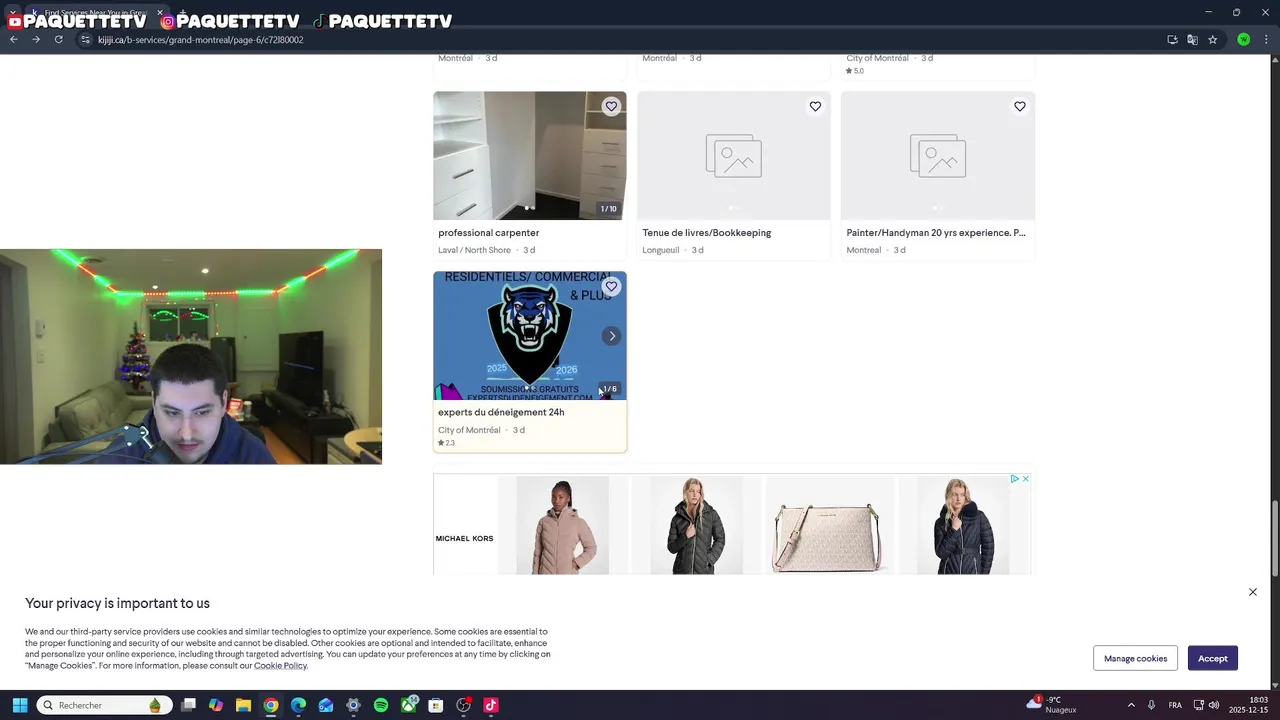Open the weather widget showing -9°C
The image size is (1280, 720).
pyautogui.click(x=1052, y=705)
